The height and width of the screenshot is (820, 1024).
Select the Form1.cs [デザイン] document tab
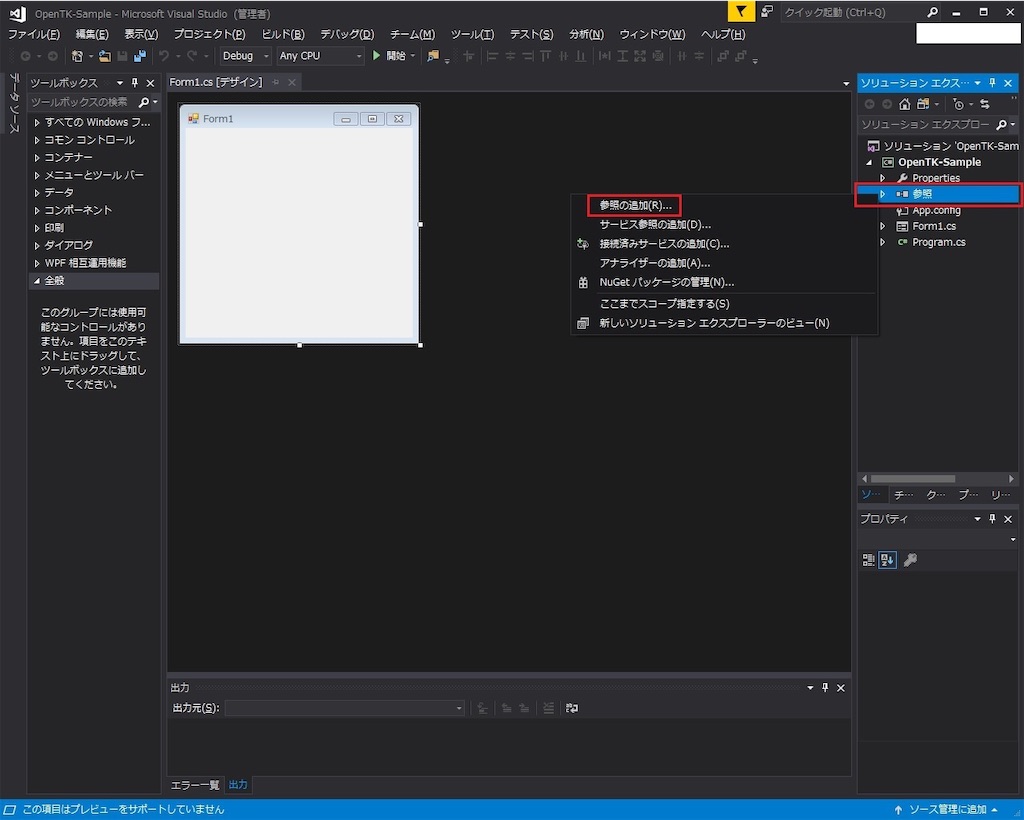pos(216,82)
